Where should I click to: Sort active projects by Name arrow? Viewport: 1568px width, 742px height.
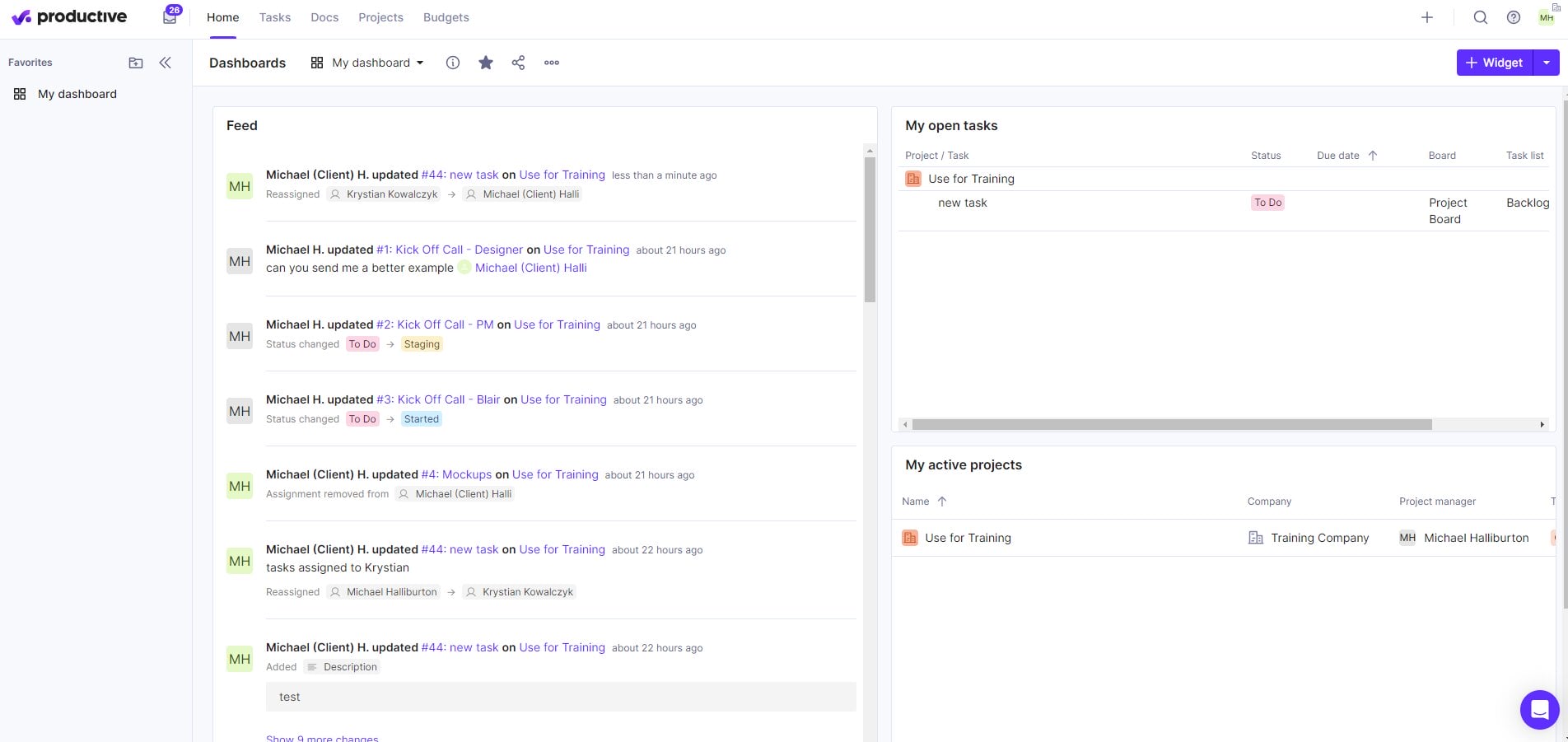coord(942,502)
